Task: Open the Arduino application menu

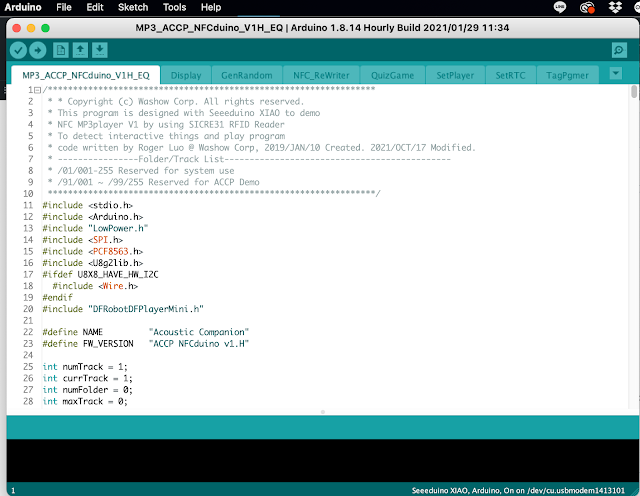Action: pyautogui.click(x=23, y=7)
